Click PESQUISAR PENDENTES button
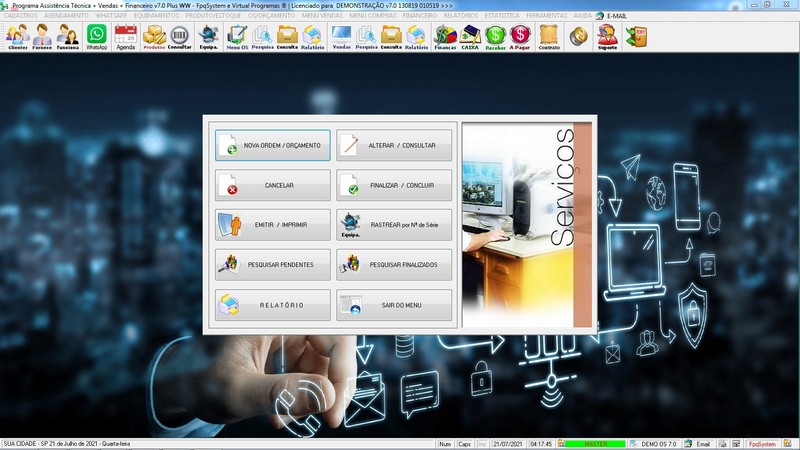Viewport: 800px width, 450px height. click(x=272, y=265)
